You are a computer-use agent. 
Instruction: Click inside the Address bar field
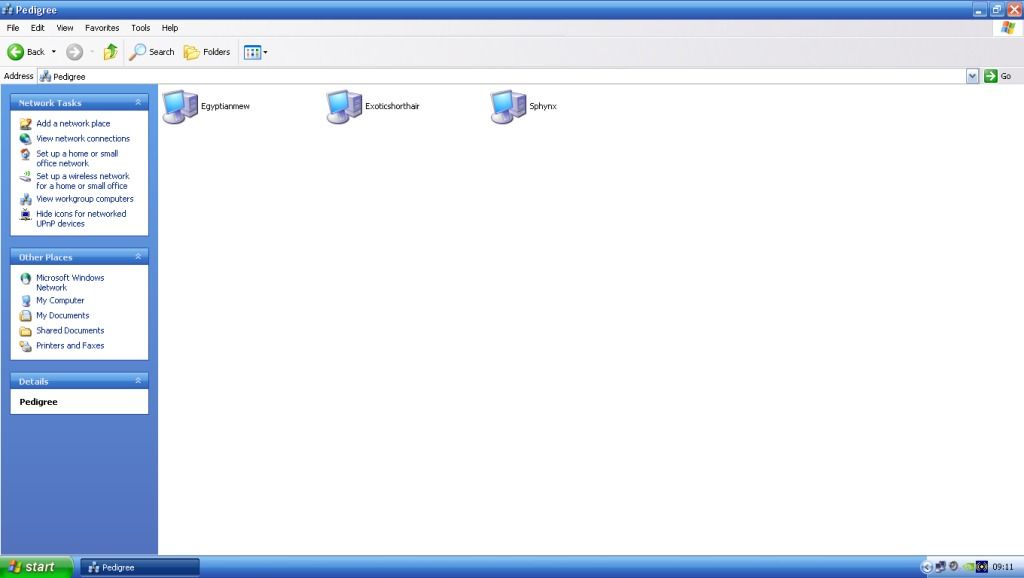coord(500,76)
